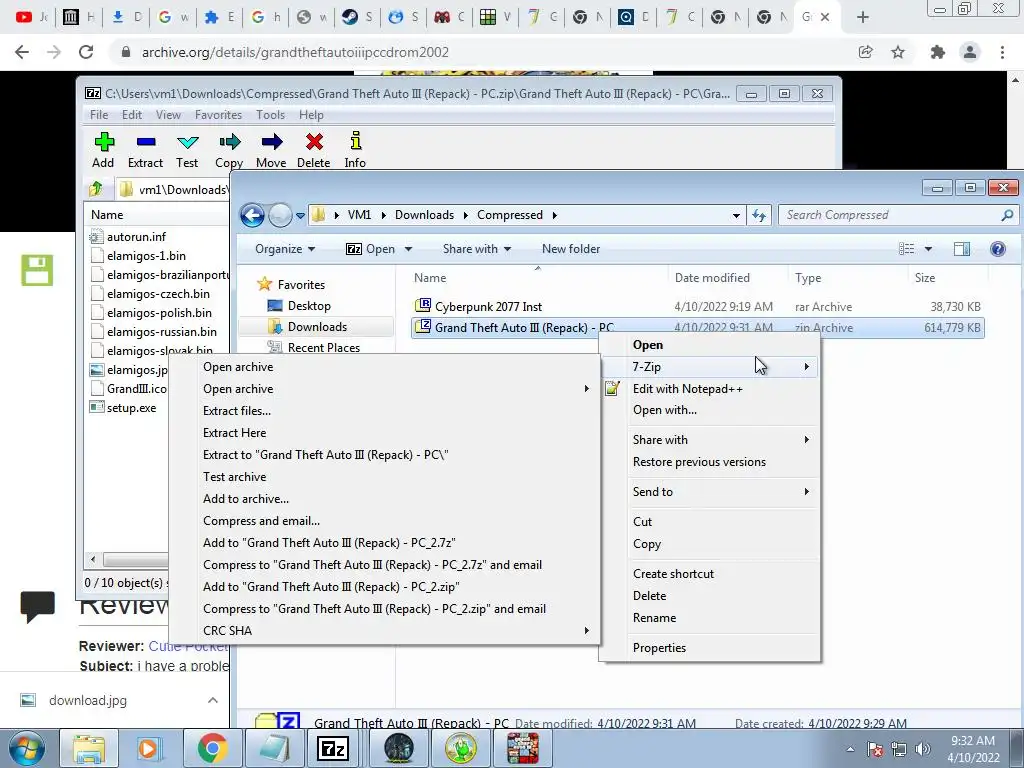The height and width of the screenshot is (768, 1024).
Task: Bookmark this page with star icon
Action: tap(898, 52)
